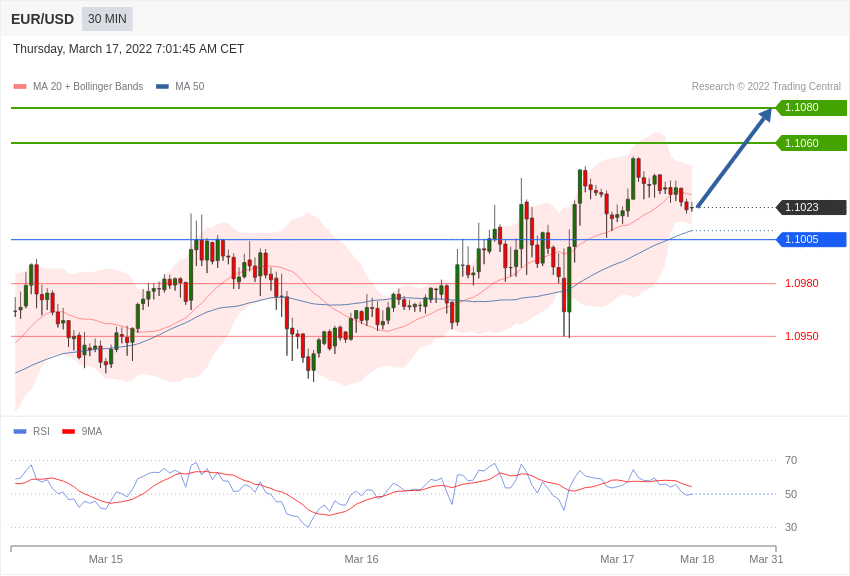Click the 'Mar 18' date axis label

pos(697,559)
